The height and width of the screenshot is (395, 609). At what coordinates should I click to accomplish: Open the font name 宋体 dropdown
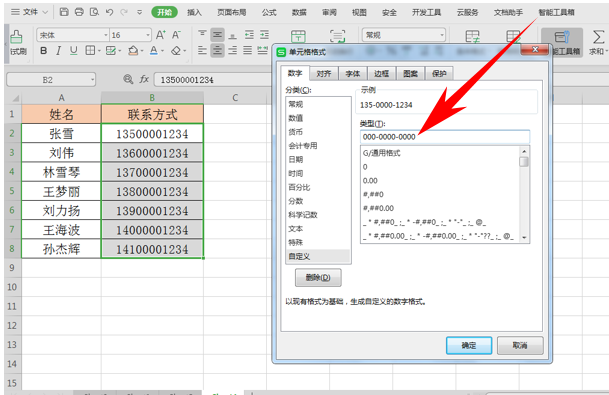click(106, 35)
